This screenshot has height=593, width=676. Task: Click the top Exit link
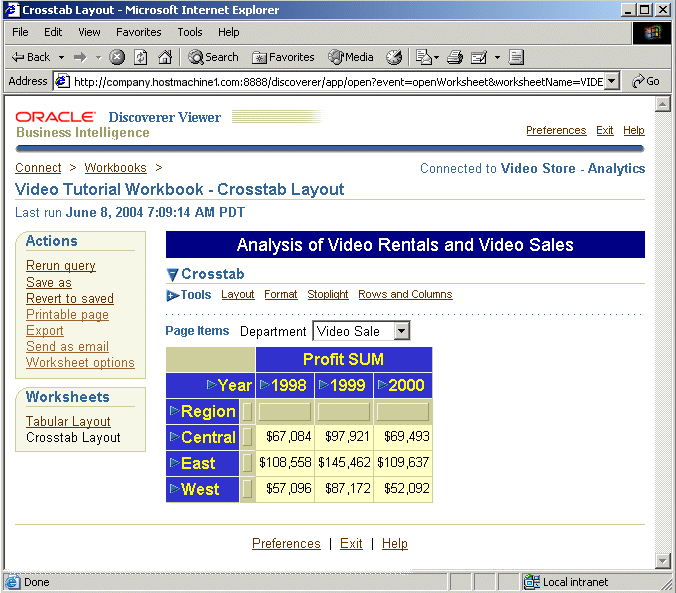pos(604,130)
